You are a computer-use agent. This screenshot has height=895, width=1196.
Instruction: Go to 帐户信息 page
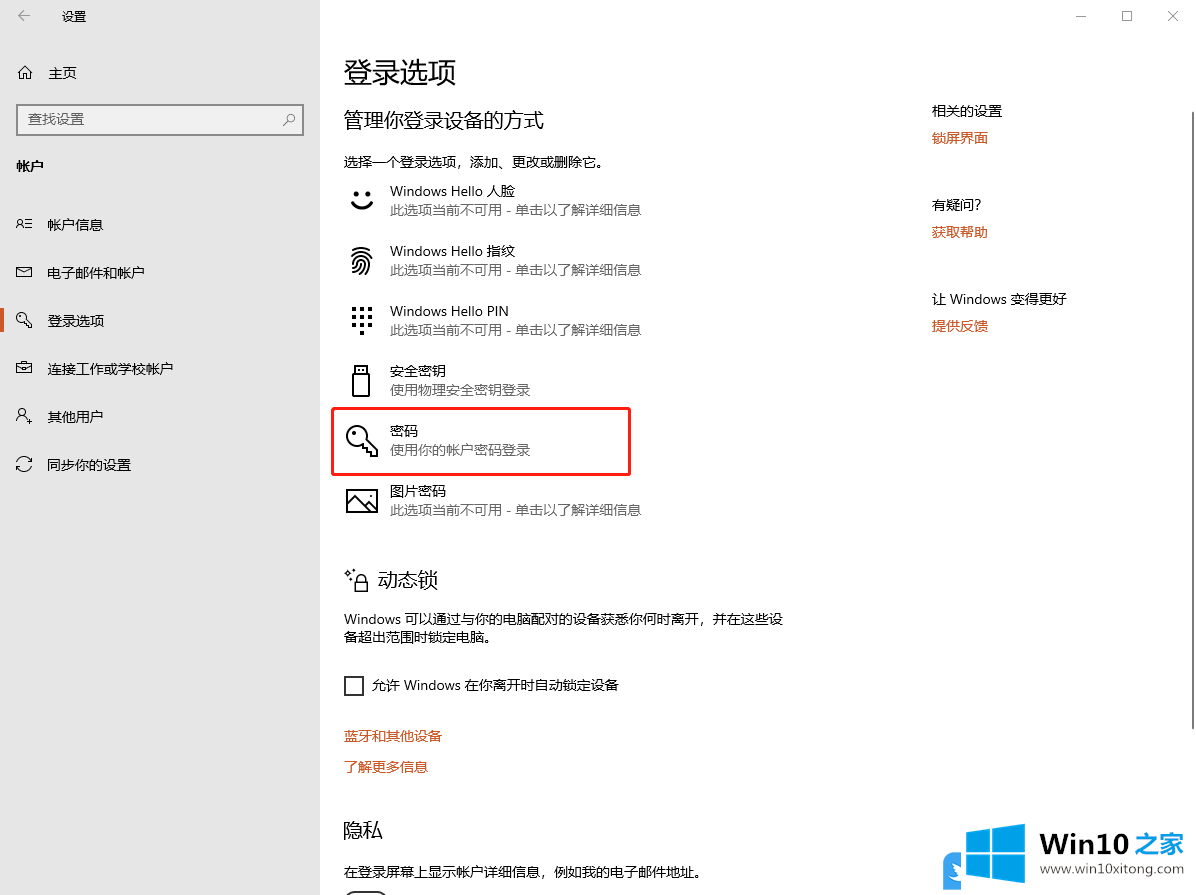(x=75, y=225)
